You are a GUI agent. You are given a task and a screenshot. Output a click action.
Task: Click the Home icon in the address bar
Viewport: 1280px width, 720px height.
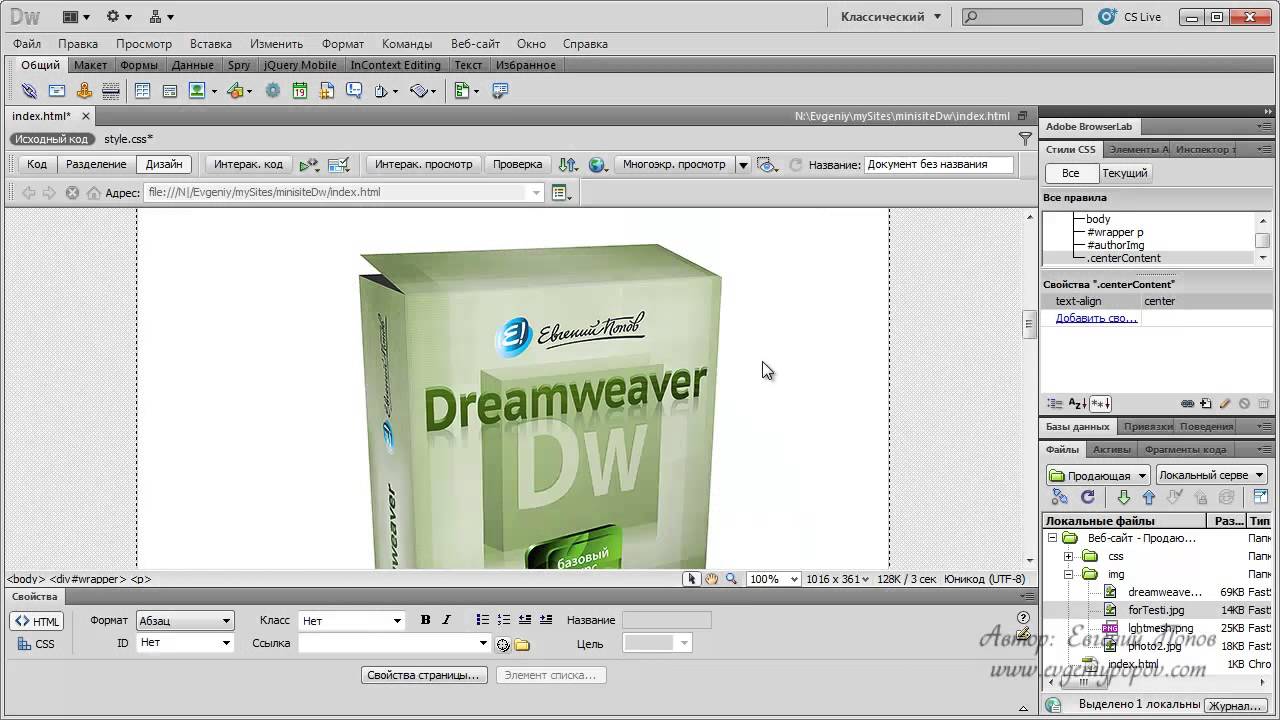pos(94,193)
